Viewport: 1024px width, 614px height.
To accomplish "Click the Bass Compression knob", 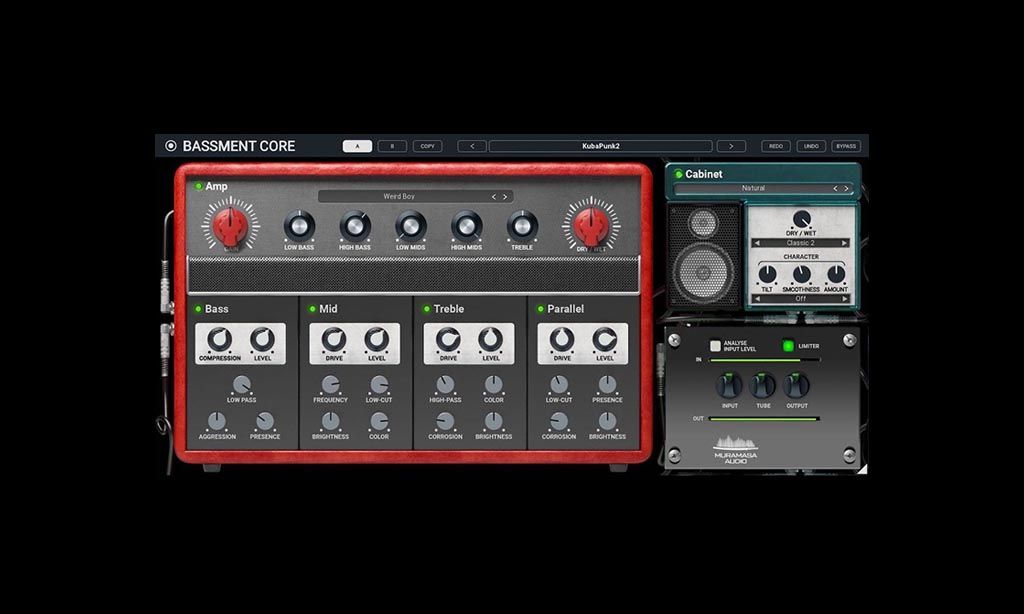I will click(219, 340).
